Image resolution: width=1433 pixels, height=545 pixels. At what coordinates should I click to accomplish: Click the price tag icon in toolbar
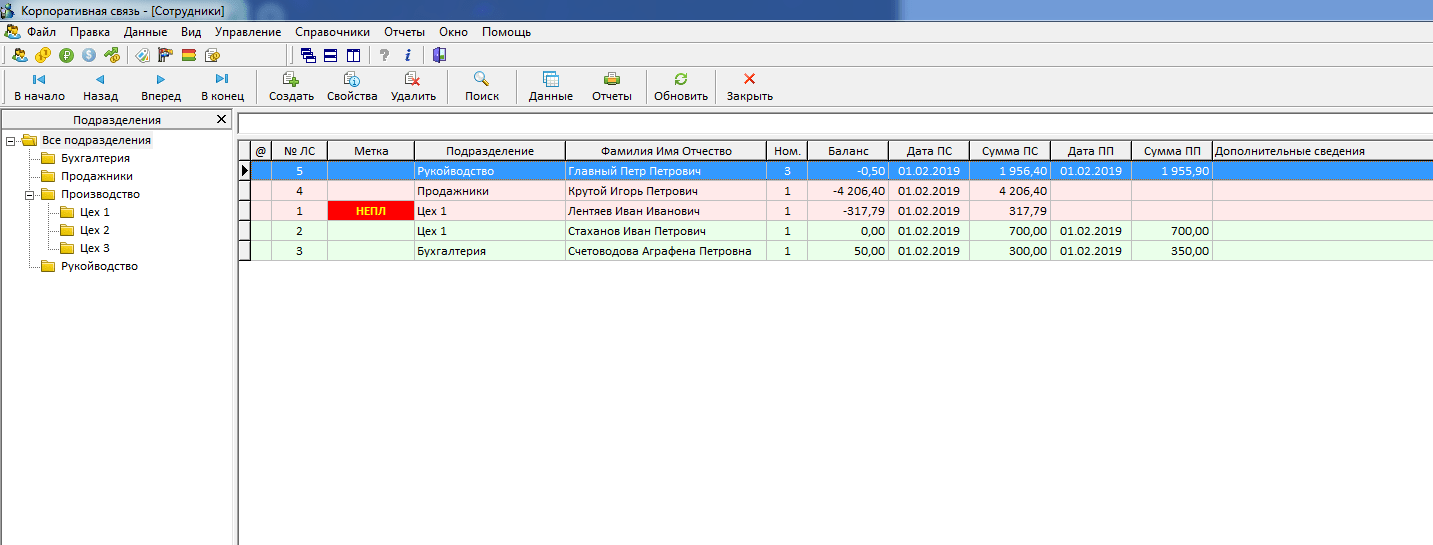[x=142, y=55]
